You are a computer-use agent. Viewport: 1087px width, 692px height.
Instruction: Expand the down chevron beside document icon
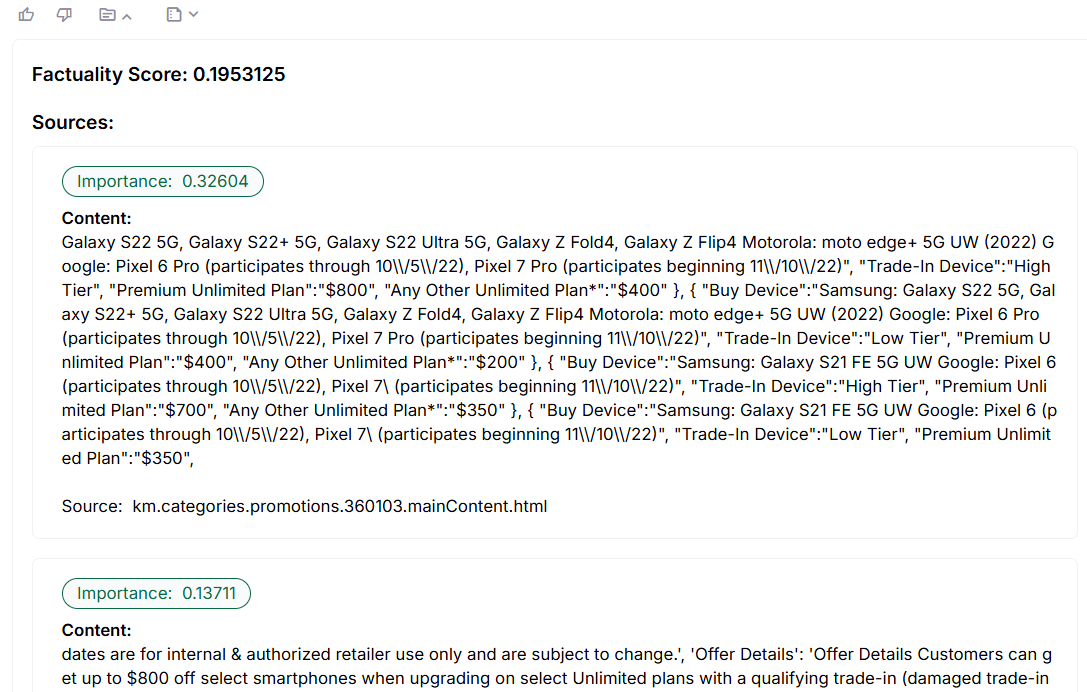[x=193, y=14]
